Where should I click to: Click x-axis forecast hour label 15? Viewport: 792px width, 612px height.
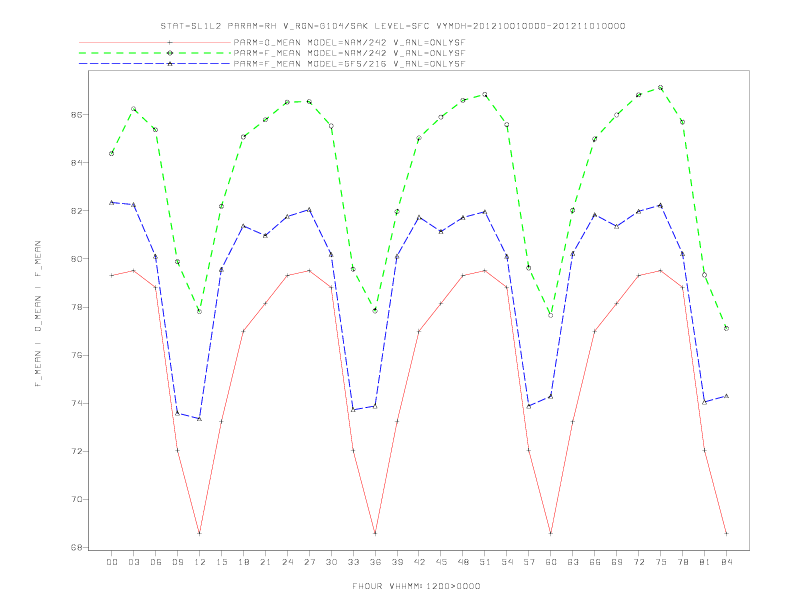tap(221, 562)
